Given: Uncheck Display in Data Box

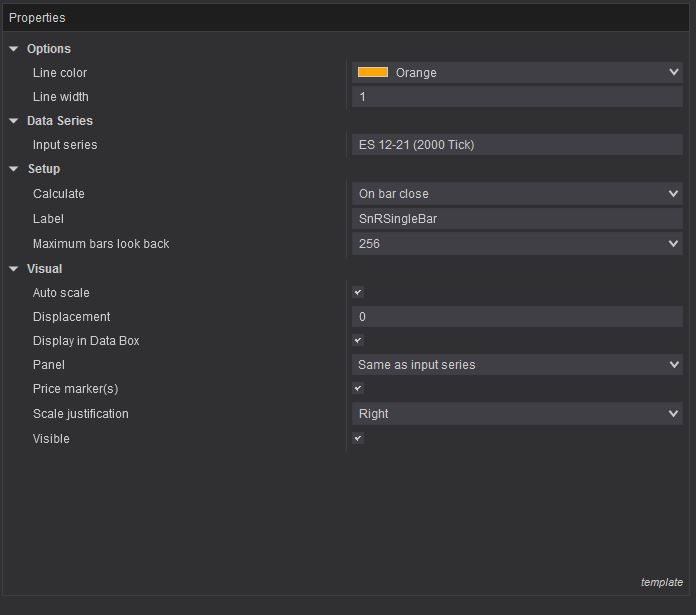Looking at the screenshot, I should [x=358, y=341].
